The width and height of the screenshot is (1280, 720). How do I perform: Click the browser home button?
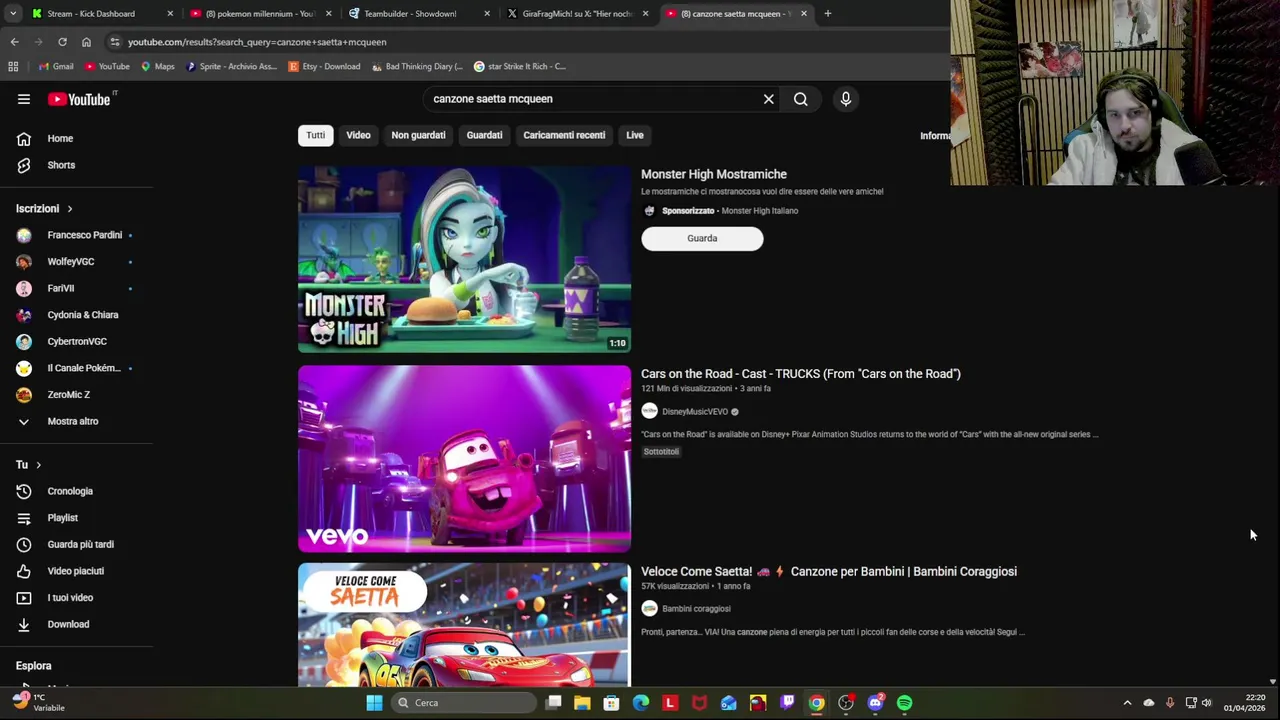coord(86,42)
